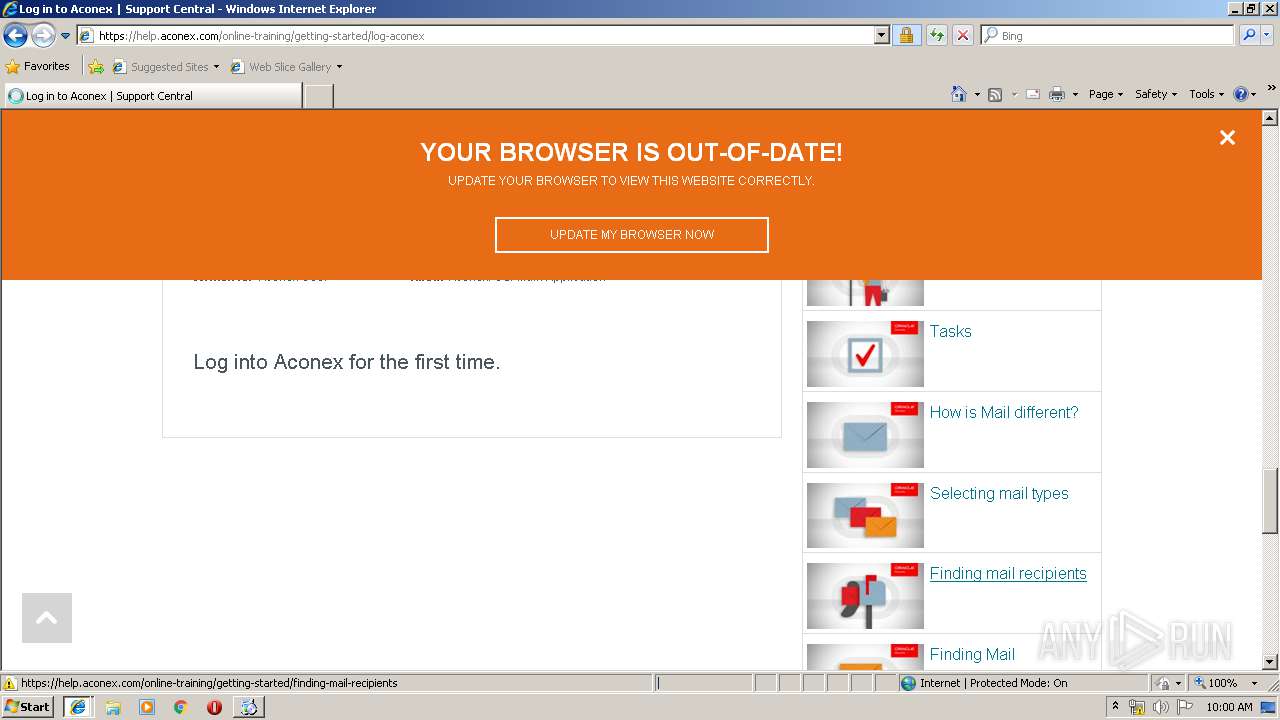Viewport: 1280px width, 720px height.
Task: Open the Help question mark menu
Action: (x=1245, y=94)
